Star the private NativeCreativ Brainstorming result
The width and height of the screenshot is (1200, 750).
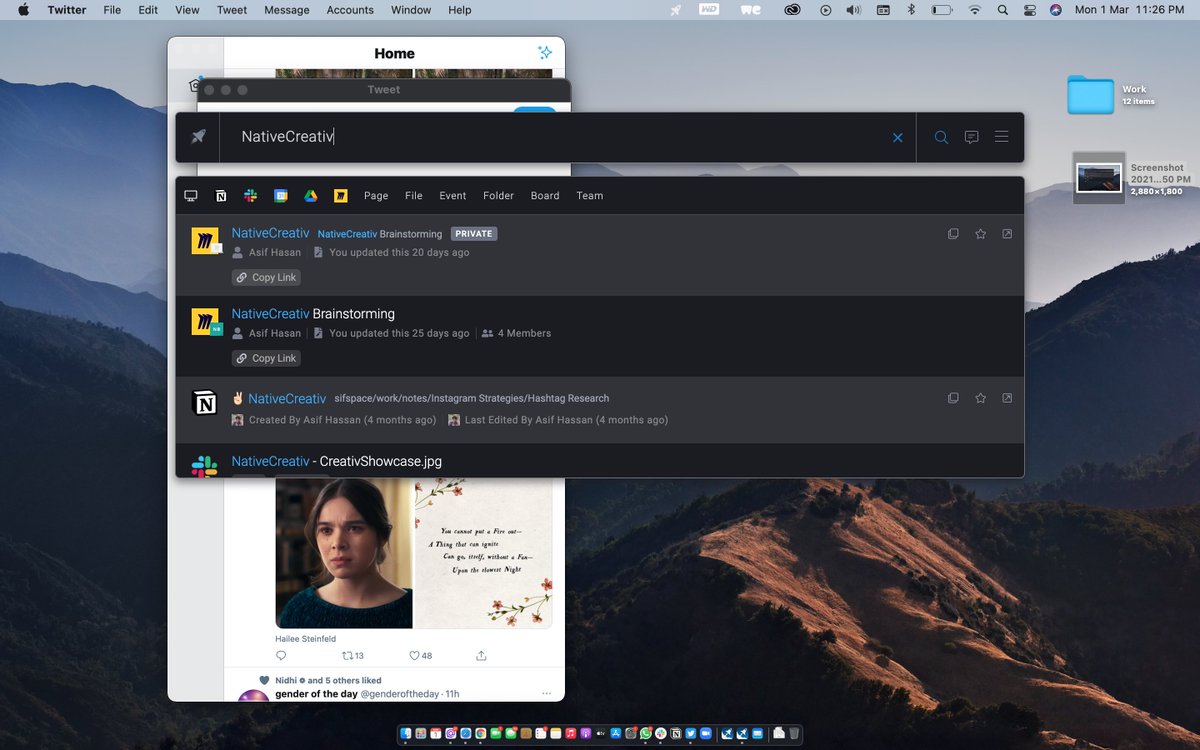click(980, 234)
